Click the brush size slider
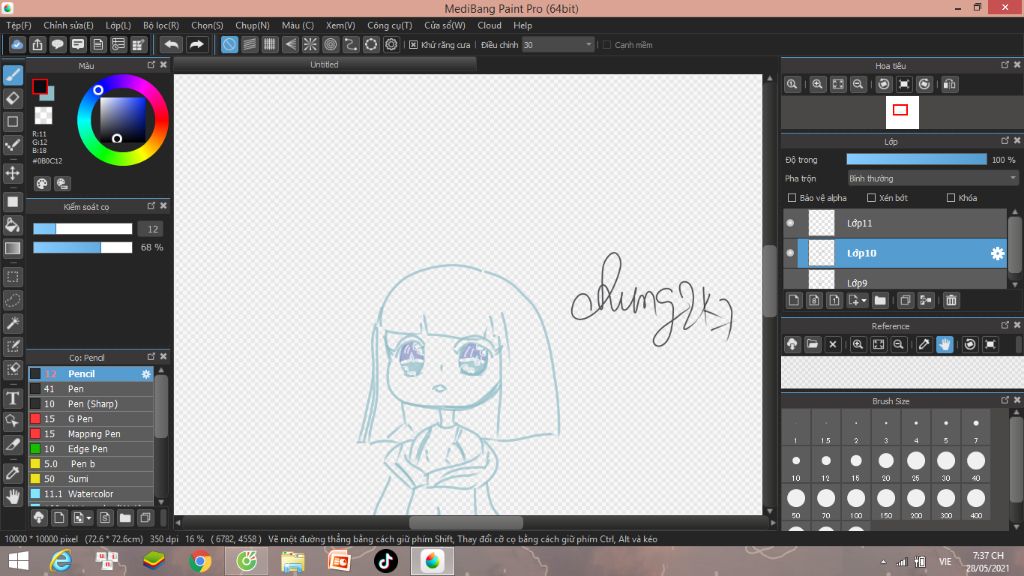 (83, 229)
